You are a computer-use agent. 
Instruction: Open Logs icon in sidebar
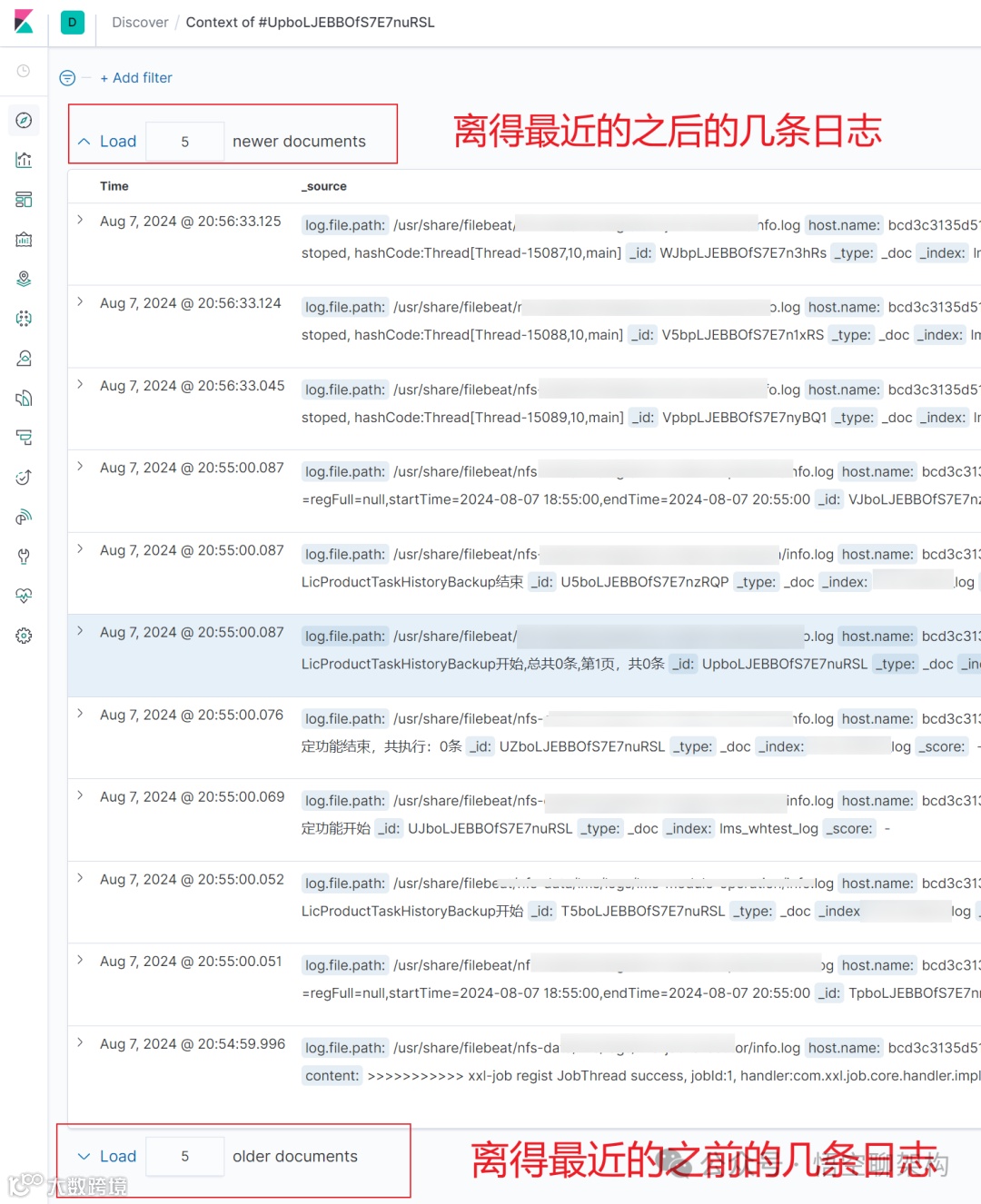(x=24, y=398)
